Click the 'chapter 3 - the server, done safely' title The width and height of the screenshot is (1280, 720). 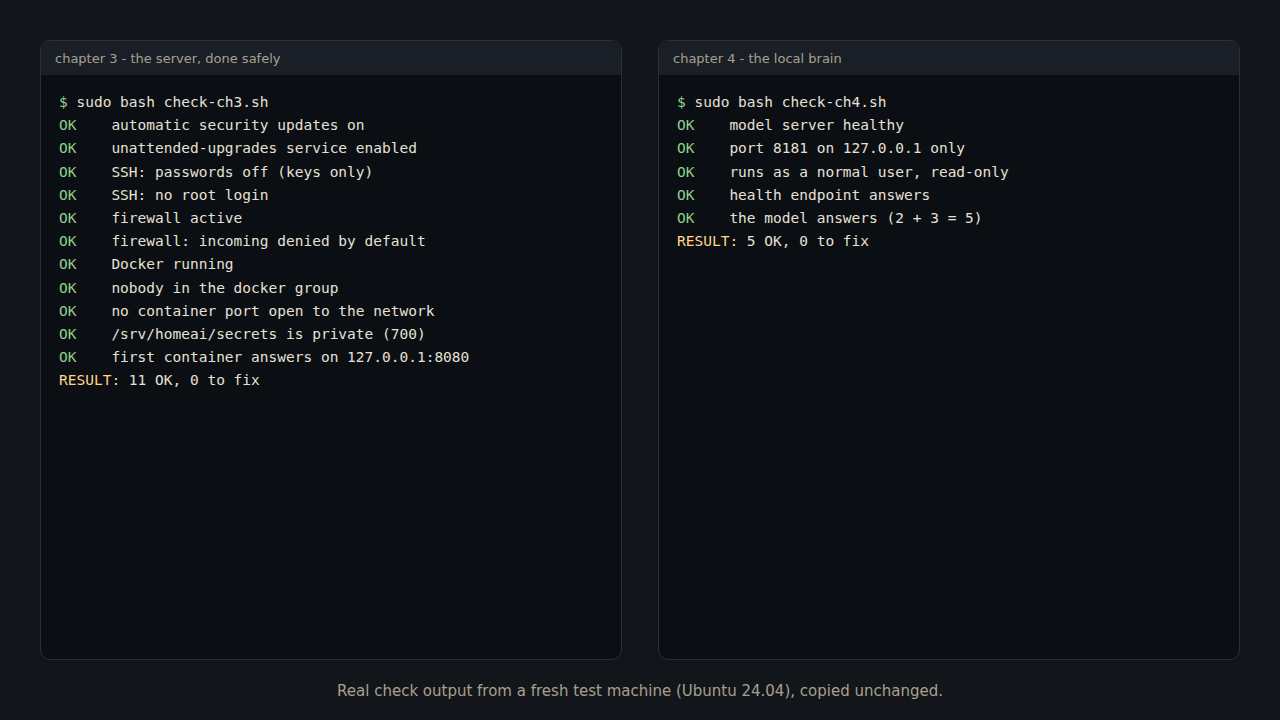168,58
